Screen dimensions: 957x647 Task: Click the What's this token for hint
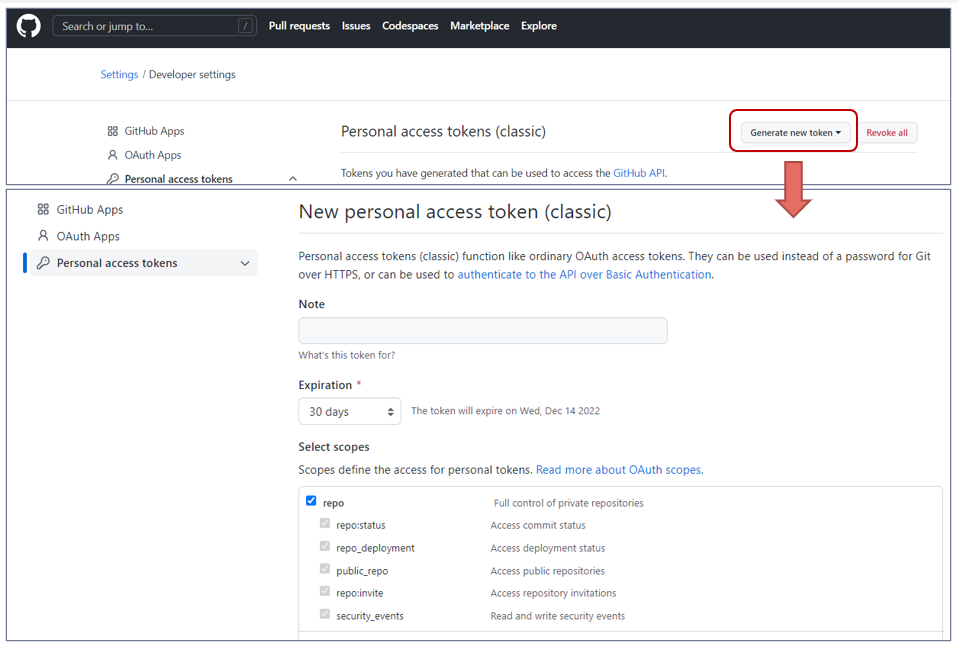click(347, 355)
